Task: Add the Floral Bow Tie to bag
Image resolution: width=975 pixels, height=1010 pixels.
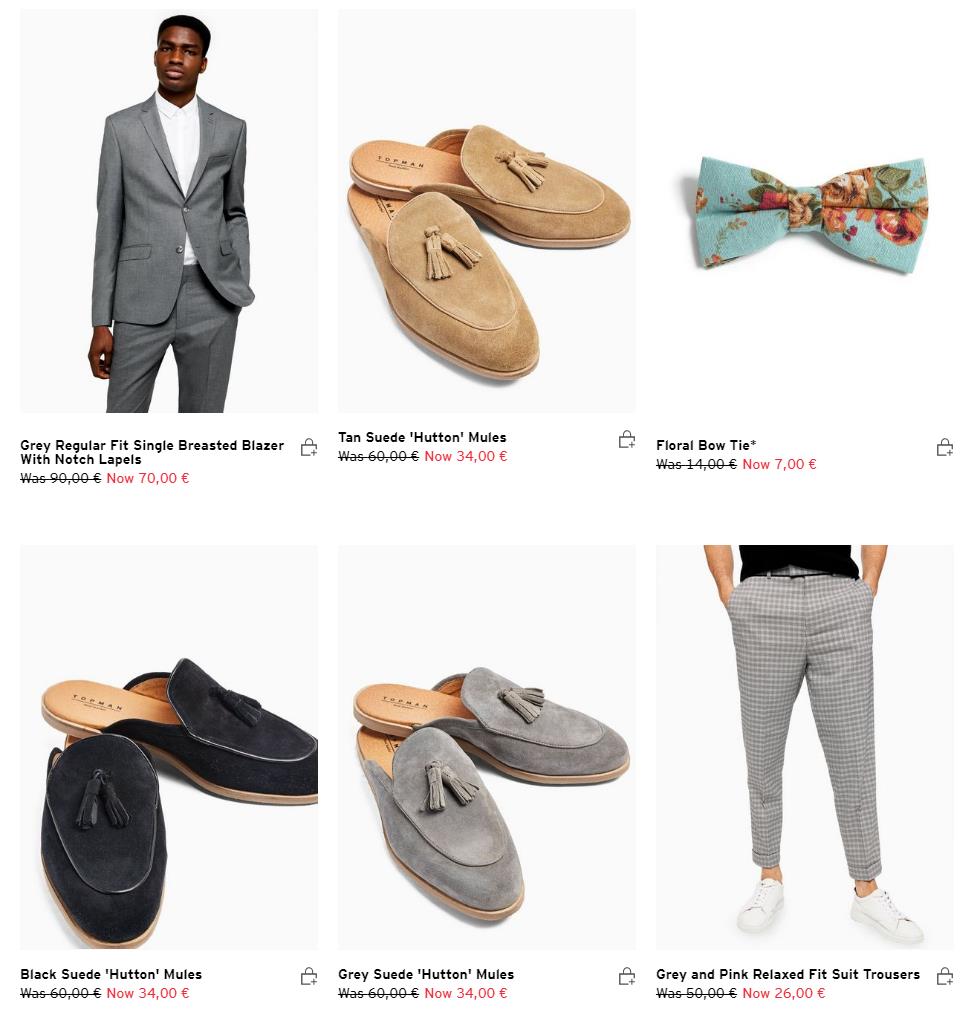Action: (x=945, y=448)
